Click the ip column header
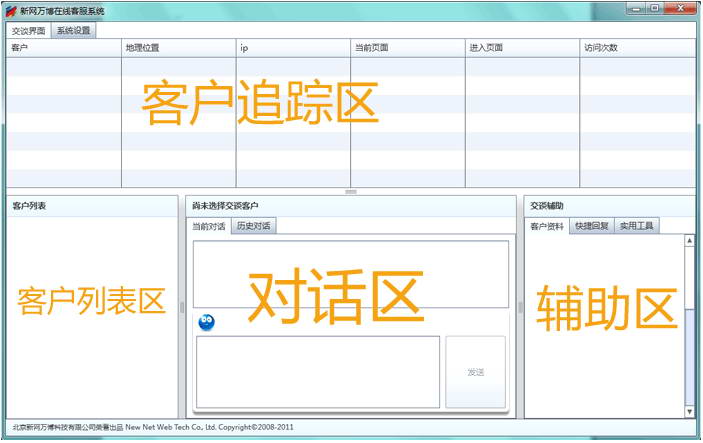 [x=293, y=48]
